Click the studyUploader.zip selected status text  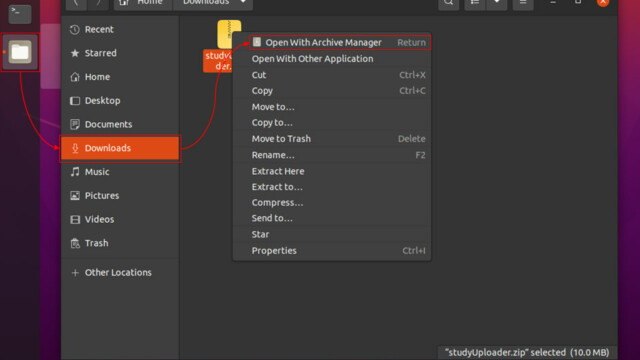527,353
